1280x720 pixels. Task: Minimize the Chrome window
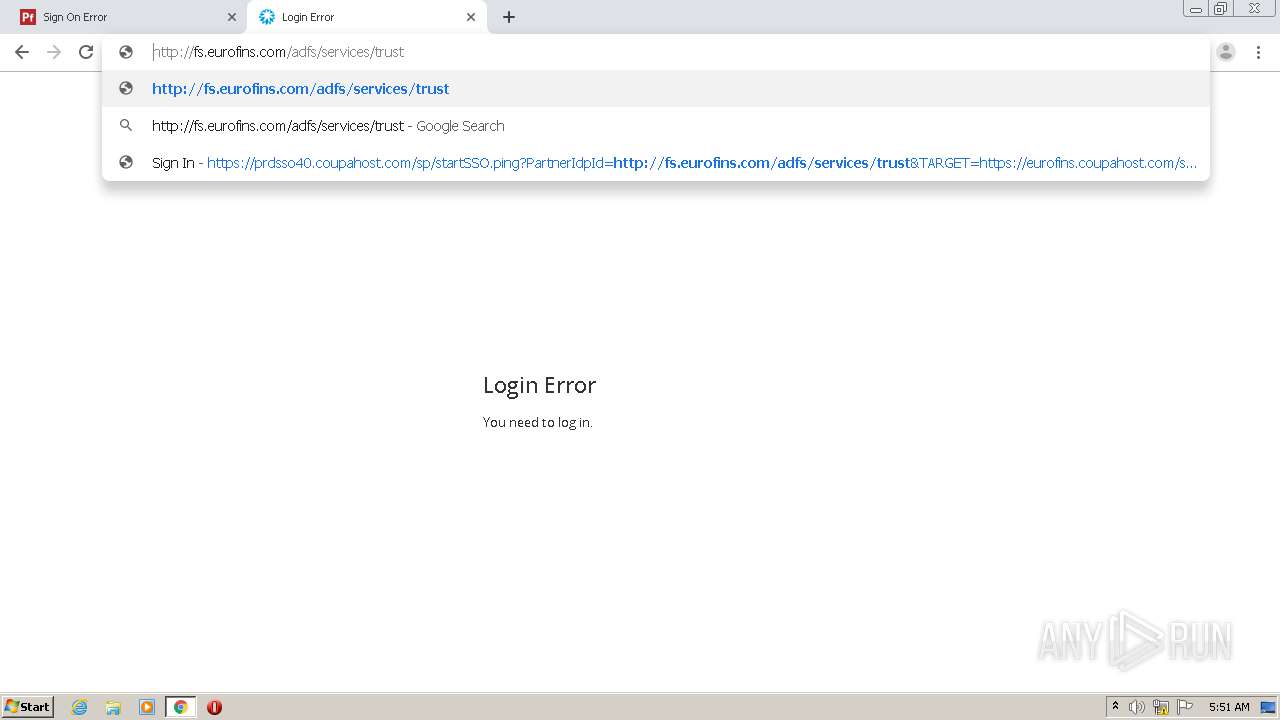[x=1196, y=8]
